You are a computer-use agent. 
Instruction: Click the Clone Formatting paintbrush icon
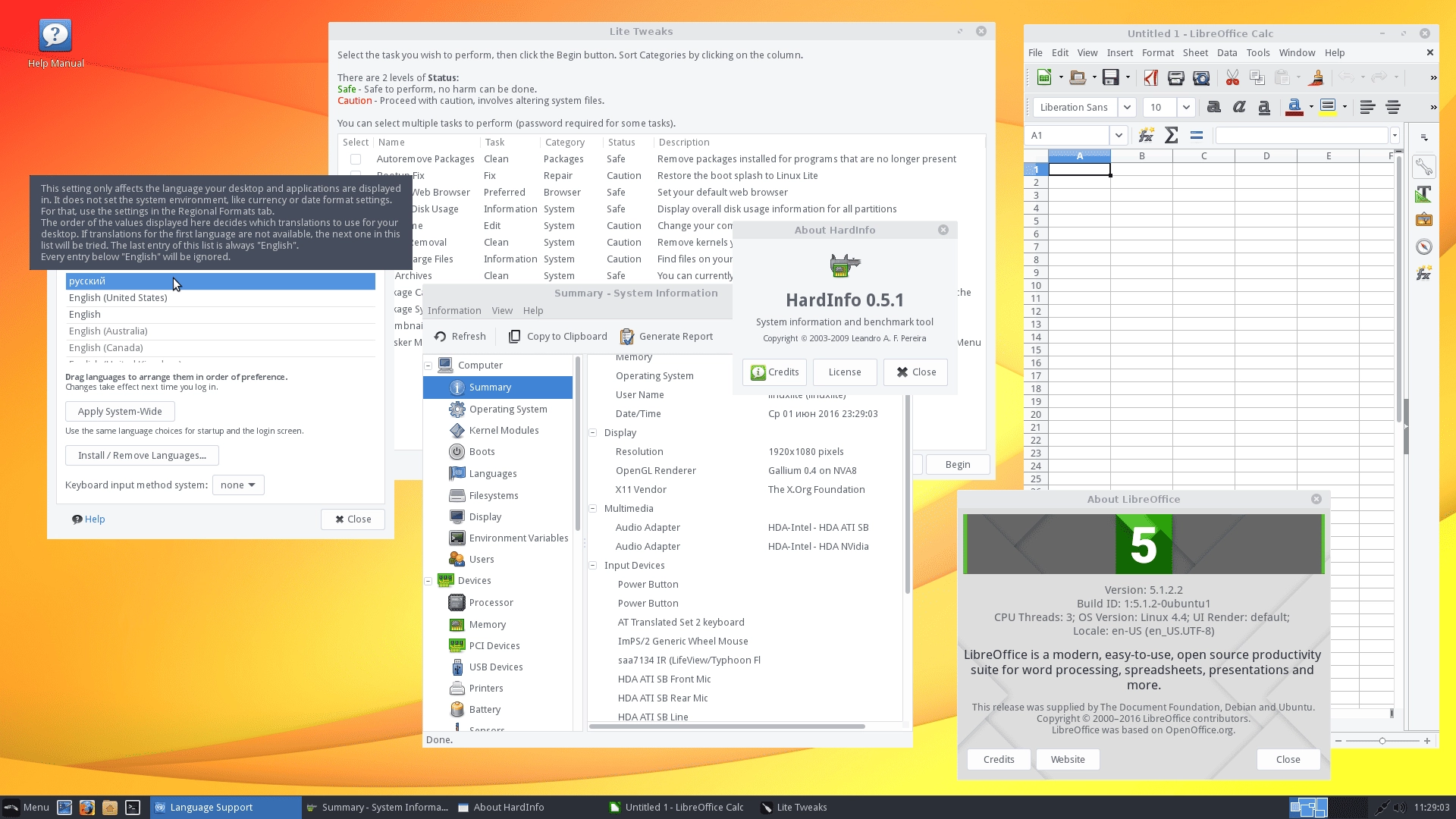point(1316,77)
